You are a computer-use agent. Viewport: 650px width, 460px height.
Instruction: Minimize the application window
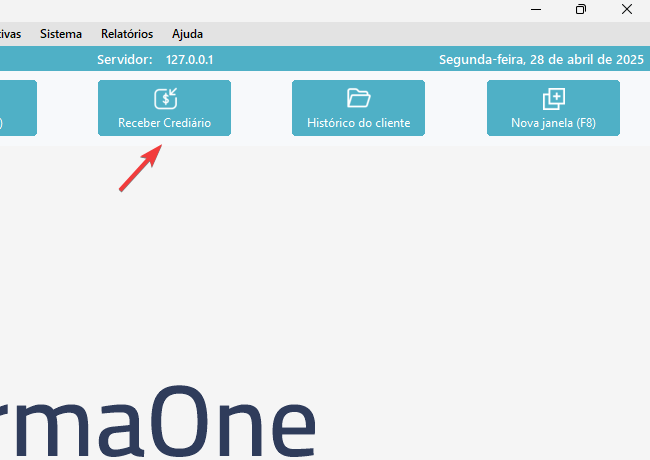pyautogui.click(x=536, y=9)
